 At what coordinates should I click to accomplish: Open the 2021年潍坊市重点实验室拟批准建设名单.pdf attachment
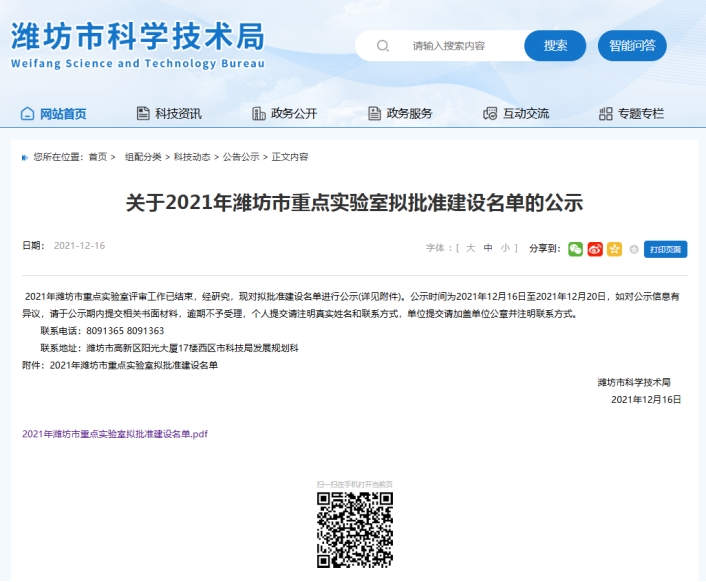click(115, 434)
